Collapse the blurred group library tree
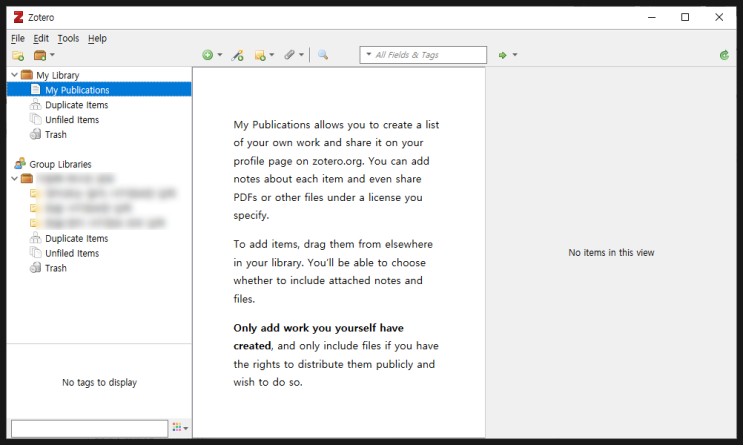 (x=14, y=179)
